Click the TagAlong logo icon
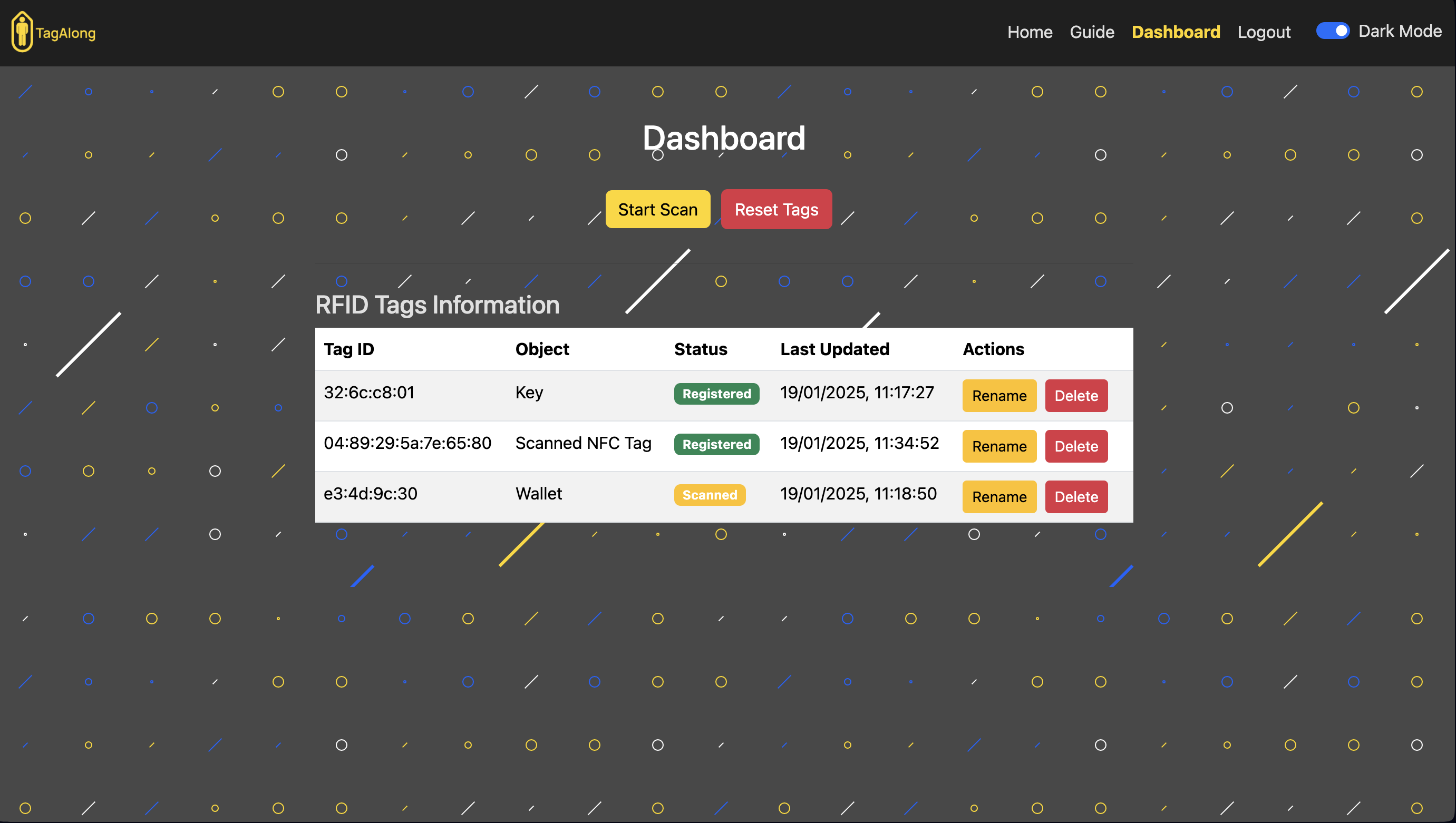 pyautogui.click(x=22, y=32)
